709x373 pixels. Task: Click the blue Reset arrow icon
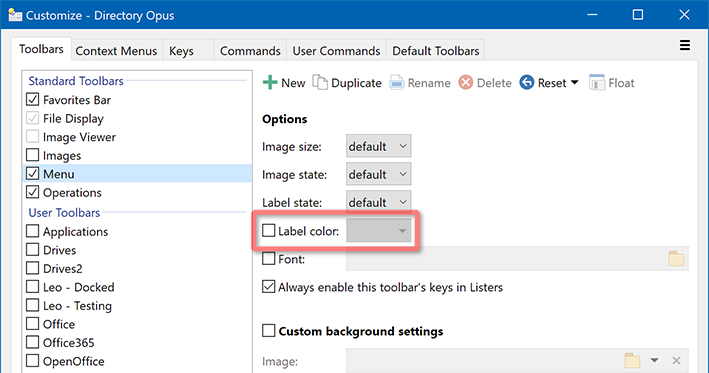tap(527, 83)
